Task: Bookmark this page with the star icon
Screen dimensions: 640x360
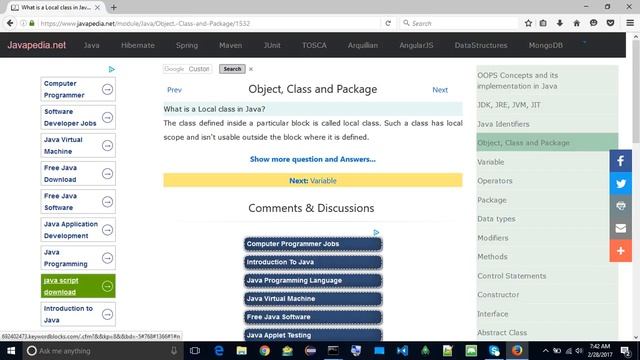Action: tap(528, 23)
